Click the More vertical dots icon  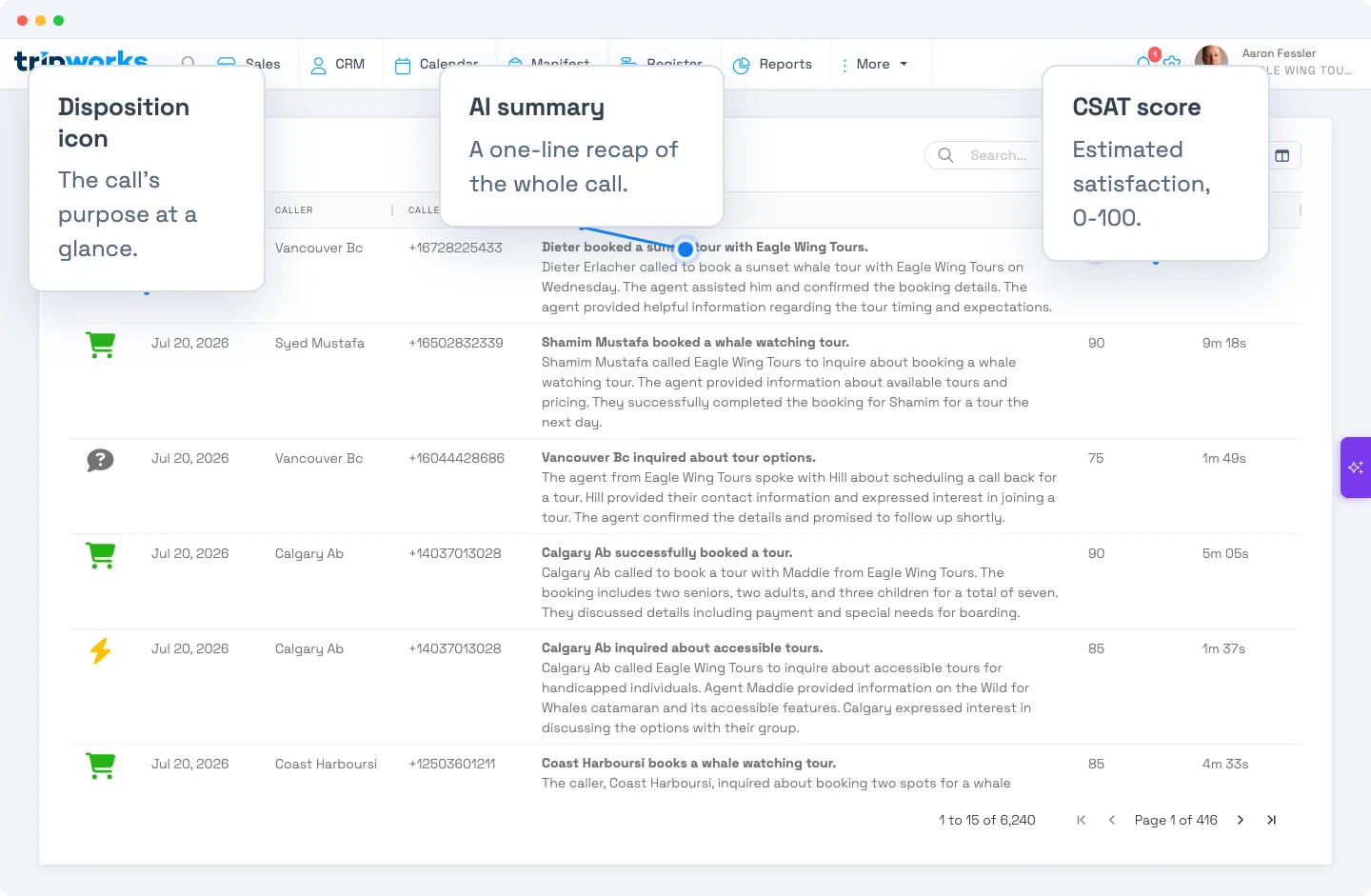(844, 66)
